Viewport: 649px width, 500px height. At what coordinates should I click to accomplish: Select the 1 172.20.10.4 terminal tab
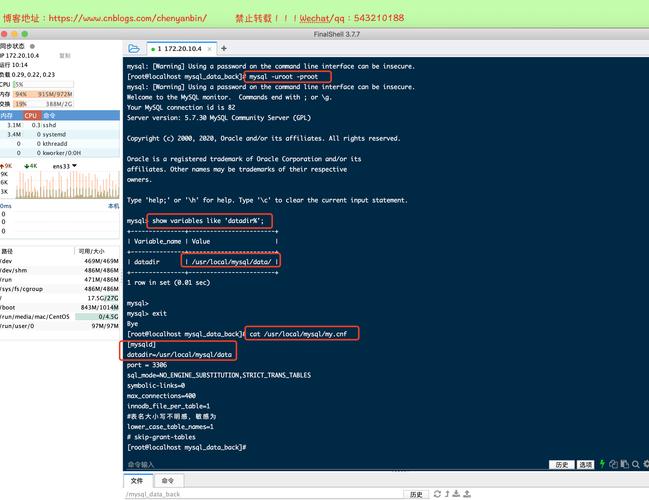(x=180, y=49)
